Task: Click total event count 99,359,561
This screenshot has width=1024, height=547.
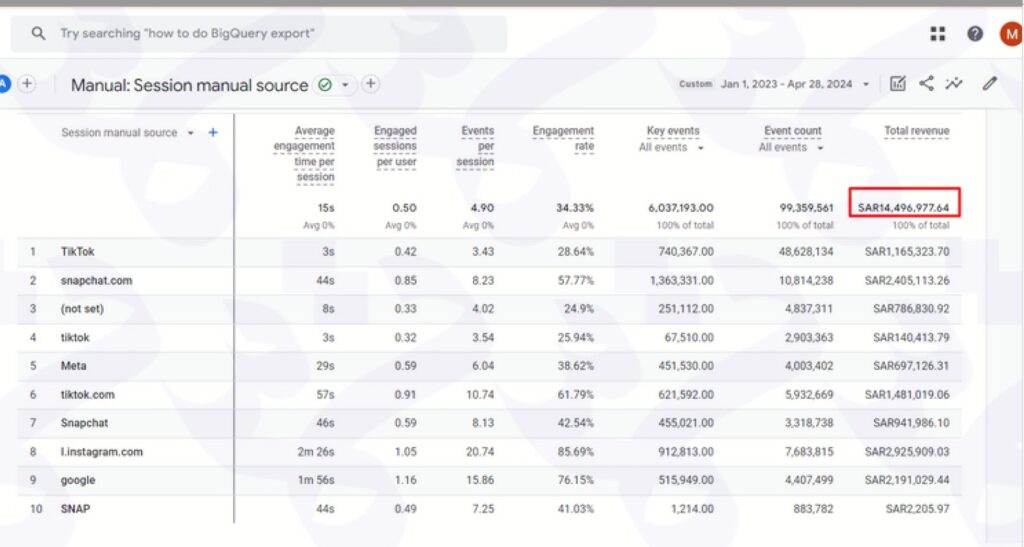Action: coord(807,208)
